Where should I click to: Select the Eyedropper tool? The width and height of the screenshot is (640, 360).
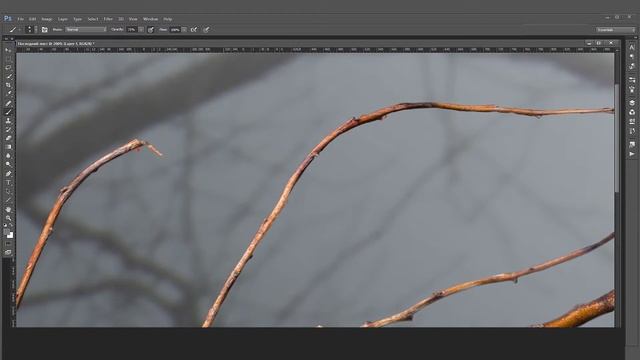[8, 94]
